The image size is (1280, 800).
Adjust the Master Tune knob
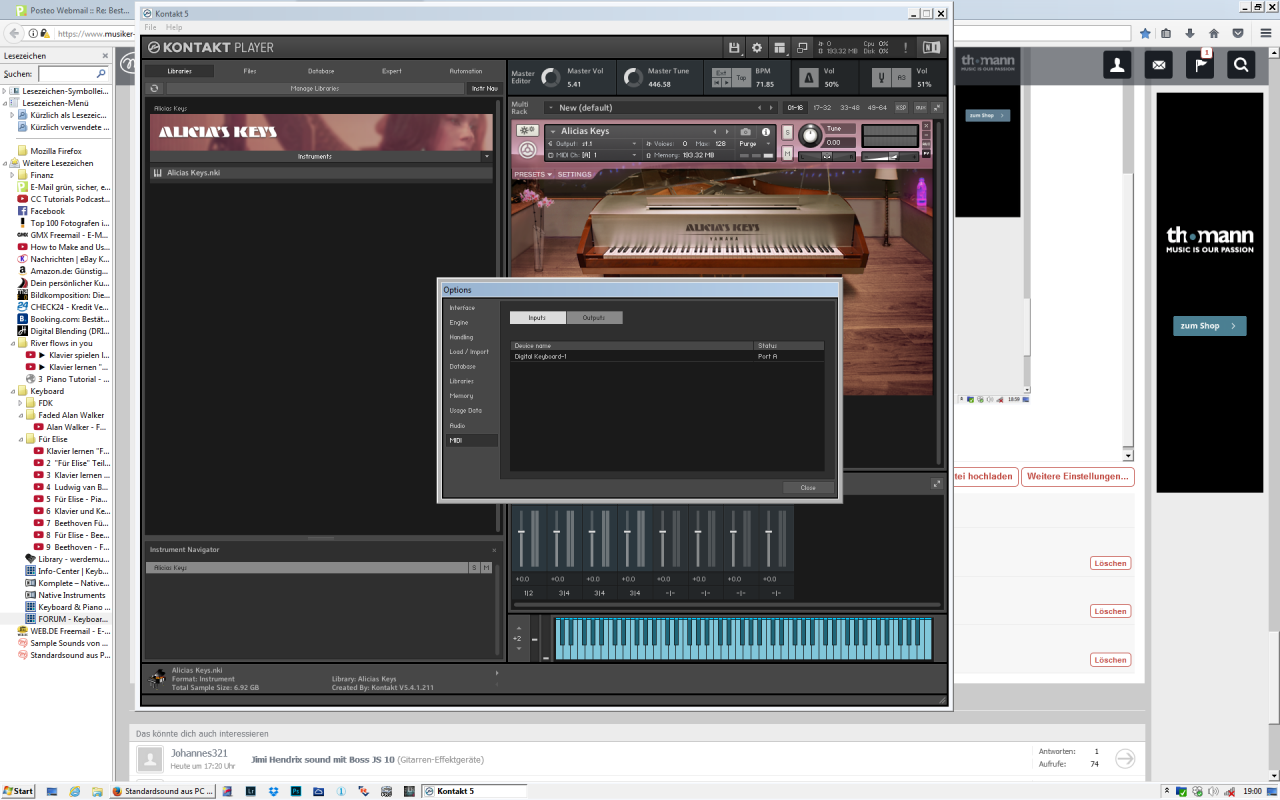[632, 77]
